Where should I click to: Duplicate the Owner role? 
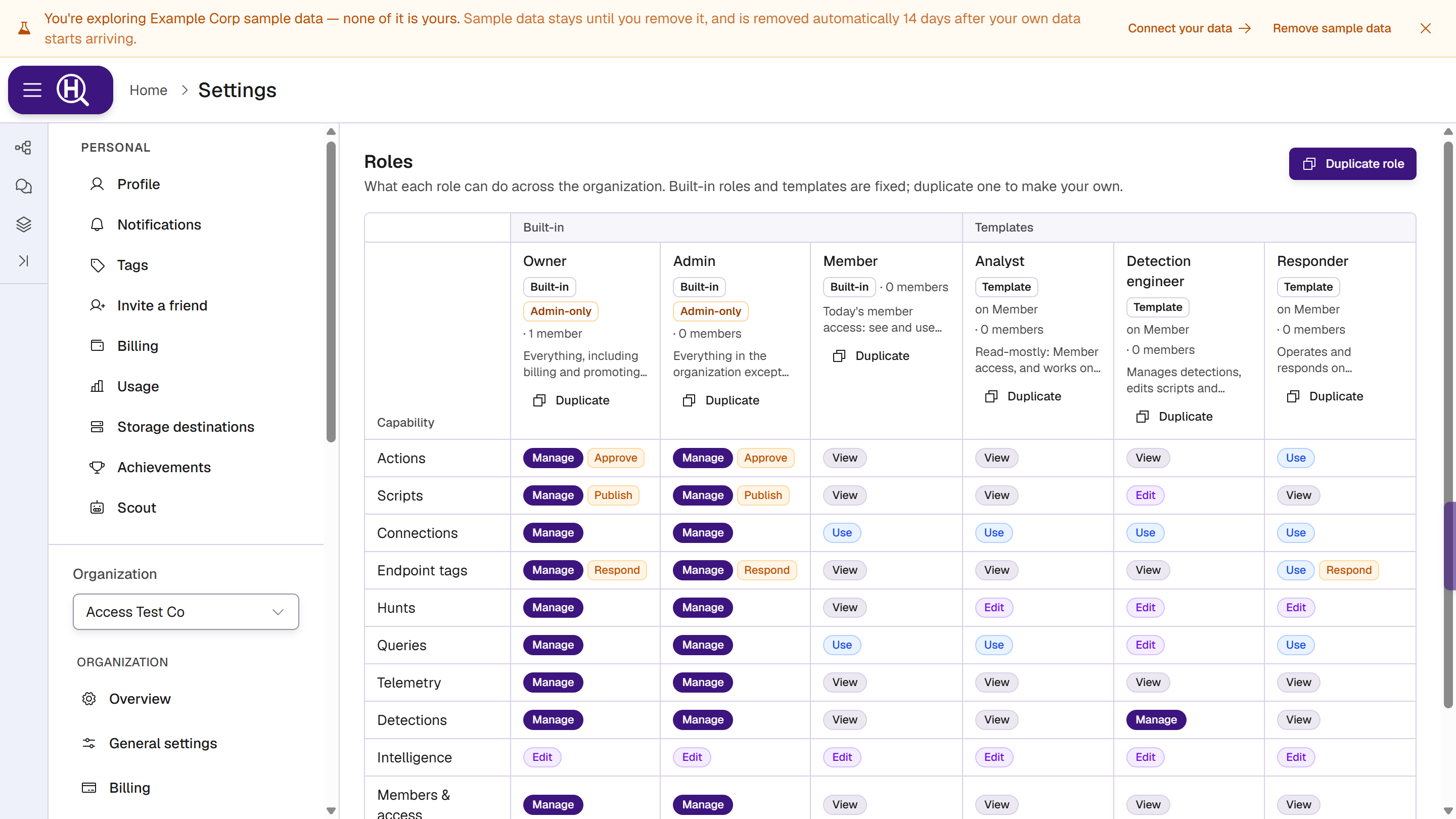click(571, 400)
